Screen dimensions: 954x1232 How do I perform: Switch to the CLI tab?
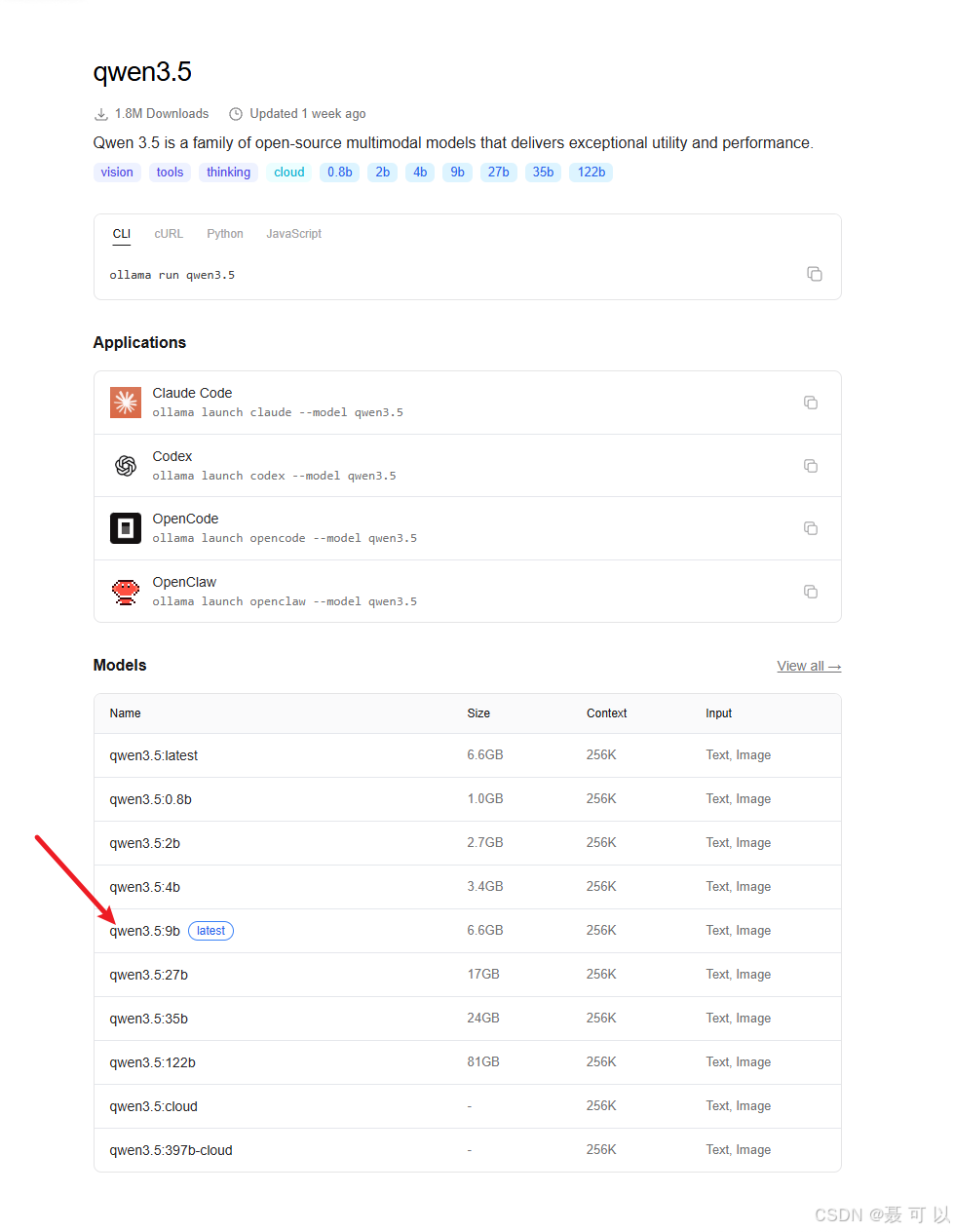click(x=122, y=234)
